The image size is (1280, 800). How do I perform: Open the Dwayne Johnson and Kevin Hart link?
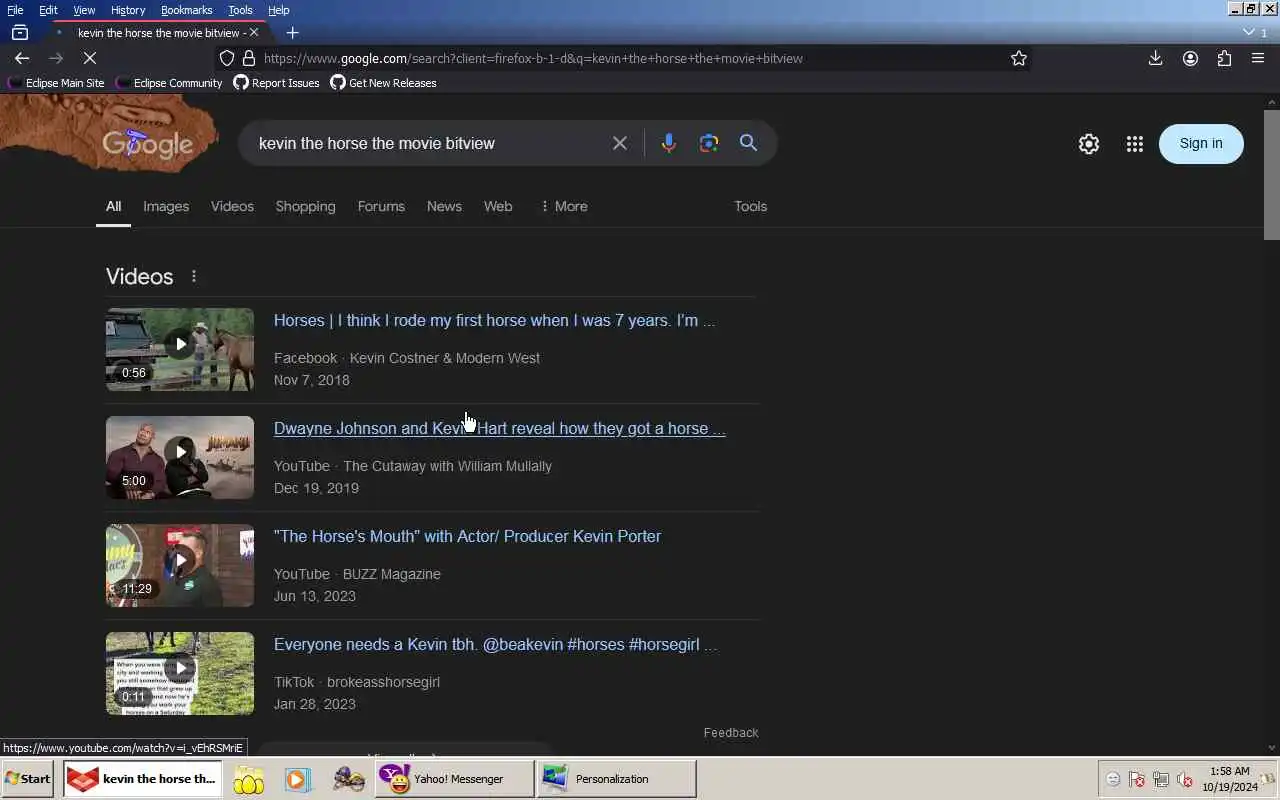click(500, 428)
